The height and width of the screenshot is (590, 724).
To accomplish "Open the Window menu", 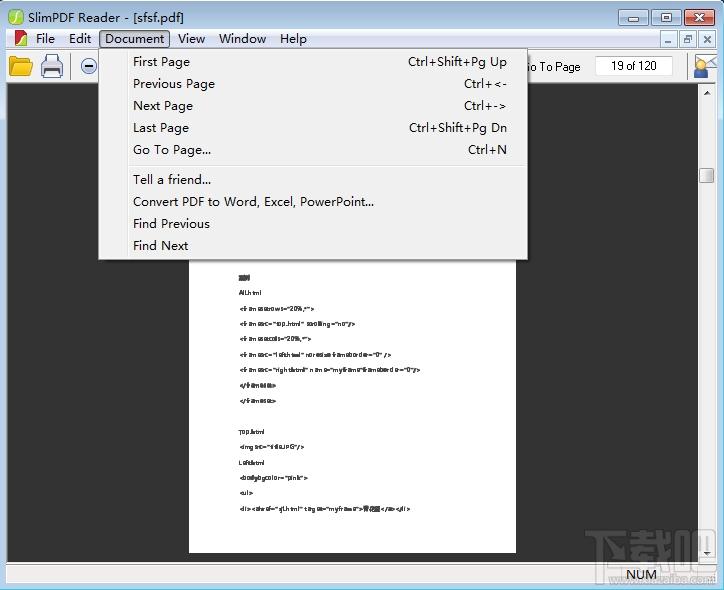I will 242,39.
